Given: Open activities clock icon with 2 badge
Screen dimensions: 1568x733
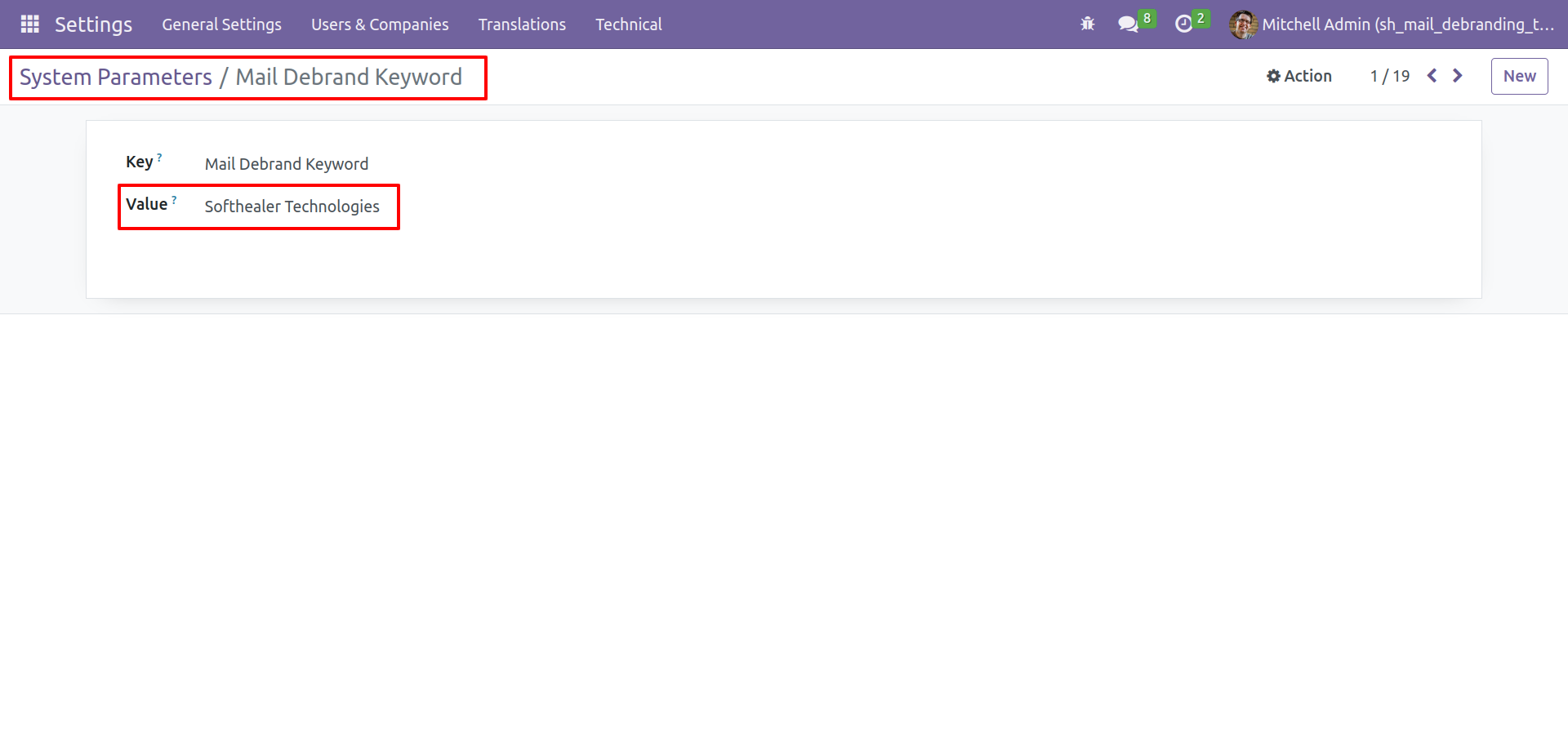Looking at the screenshot, I should tap(1192, 23).
